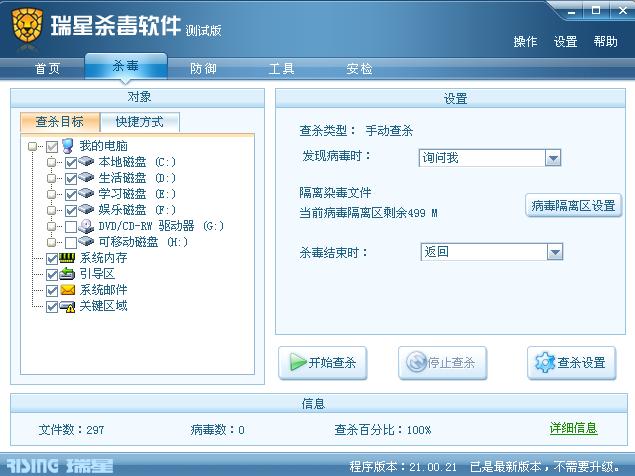Open the 详细信息 link

573,428
